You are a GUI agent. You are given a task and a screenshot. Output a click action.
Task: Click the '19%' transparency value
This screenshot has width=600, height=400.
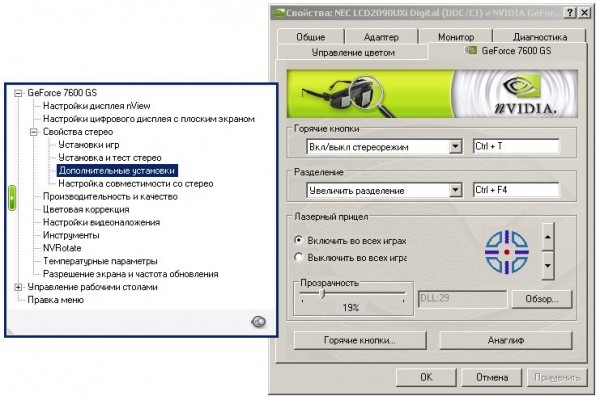pos(351,307)
